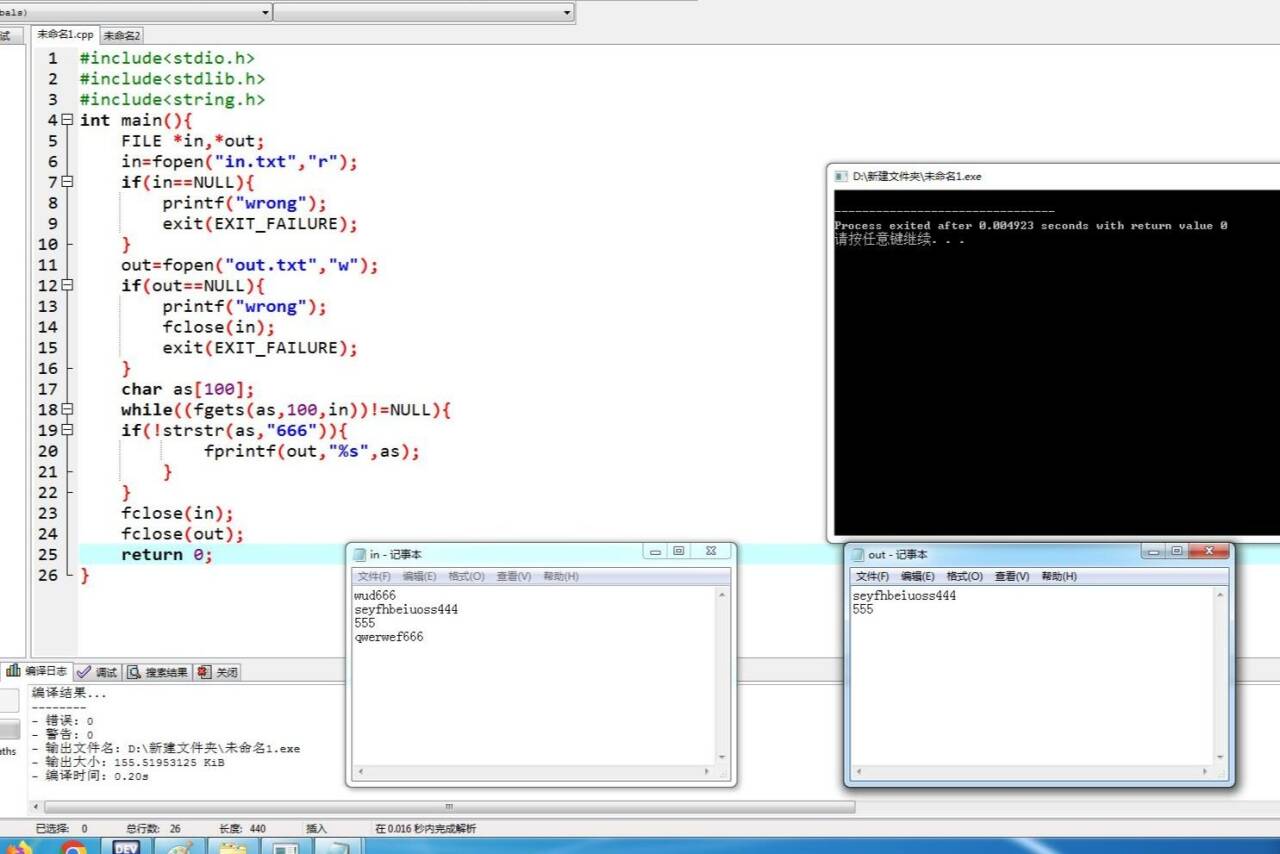
Task: Open Google Chrome from the taskbar
Action: click(x=73, y=846)
